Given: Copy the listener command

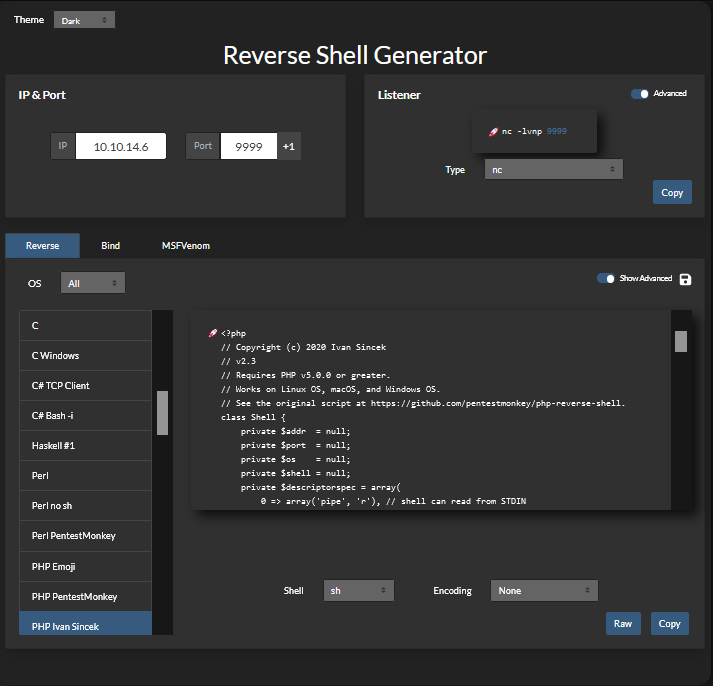Looking at the screenshot, I should (x=672, y=192).
